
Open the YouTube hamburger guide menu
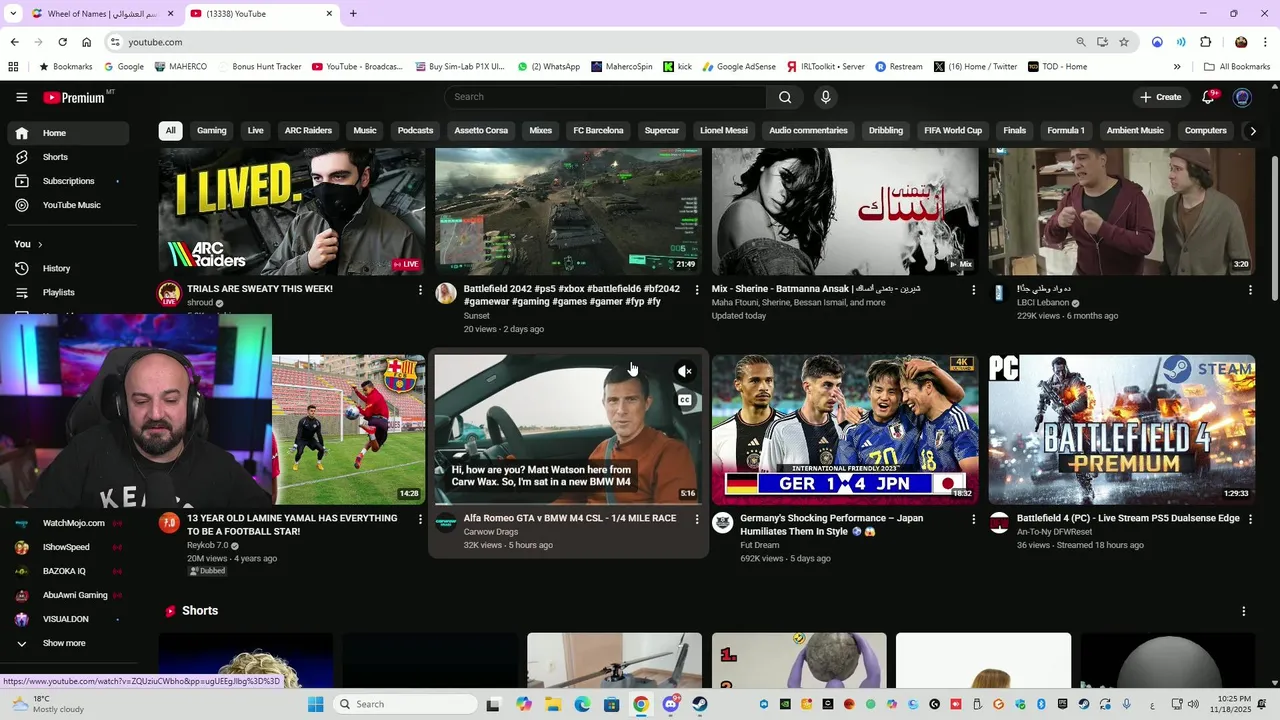click(22, 97)
